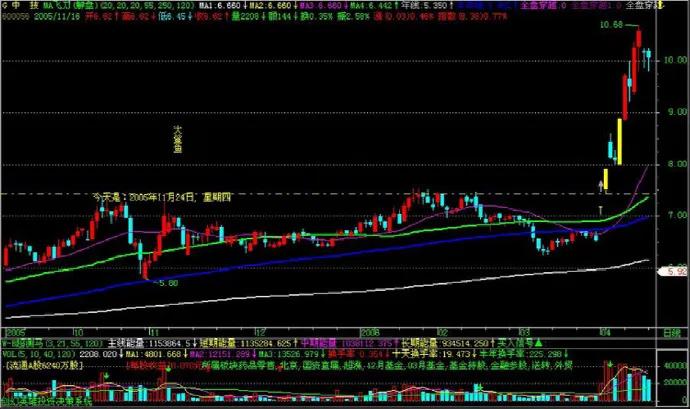Click the 7.00 price axis label

(675, 216)
